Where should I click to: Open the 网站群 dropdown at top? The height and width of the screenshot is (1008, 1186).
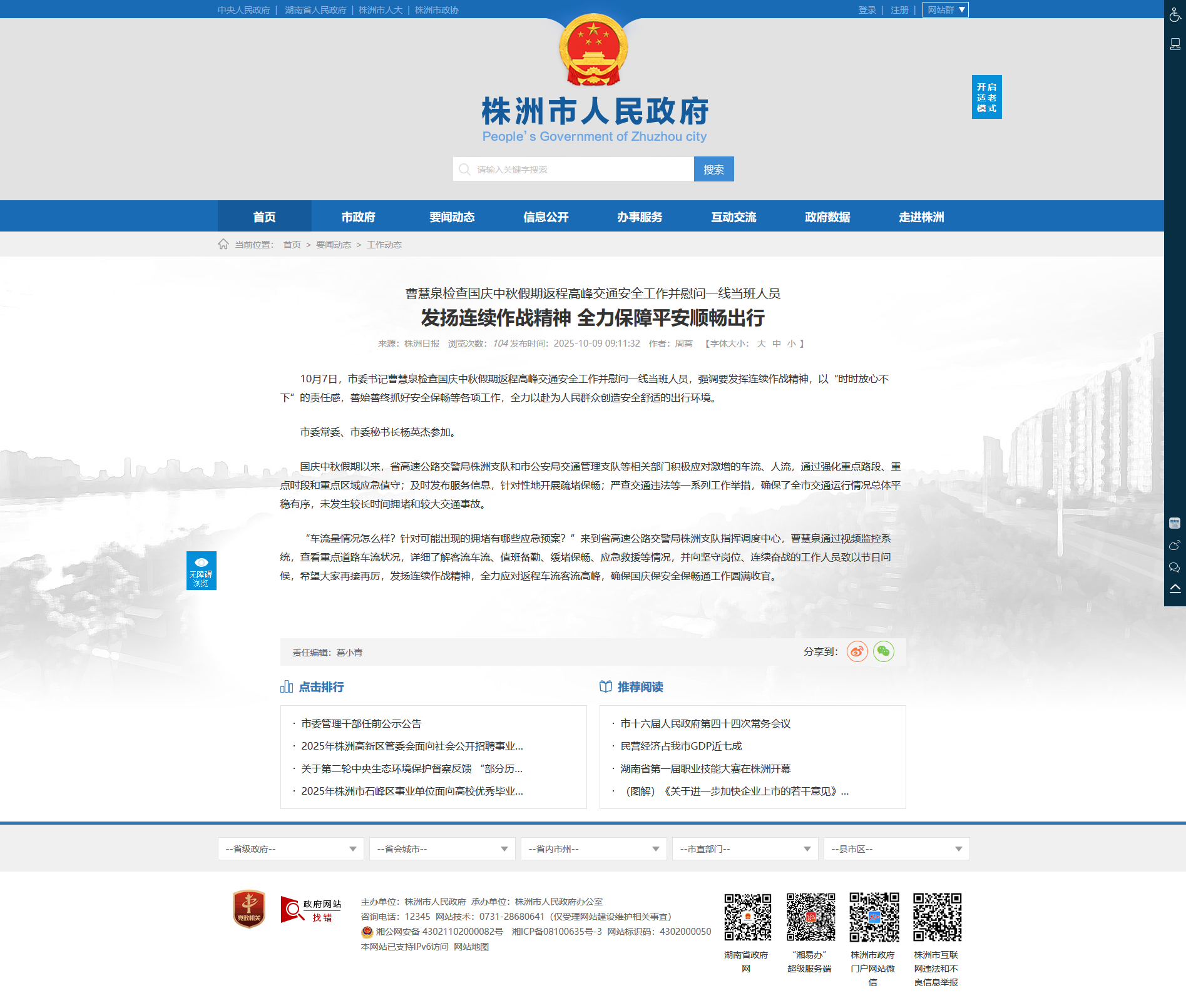pyautogui.click(x=945, y=10)
